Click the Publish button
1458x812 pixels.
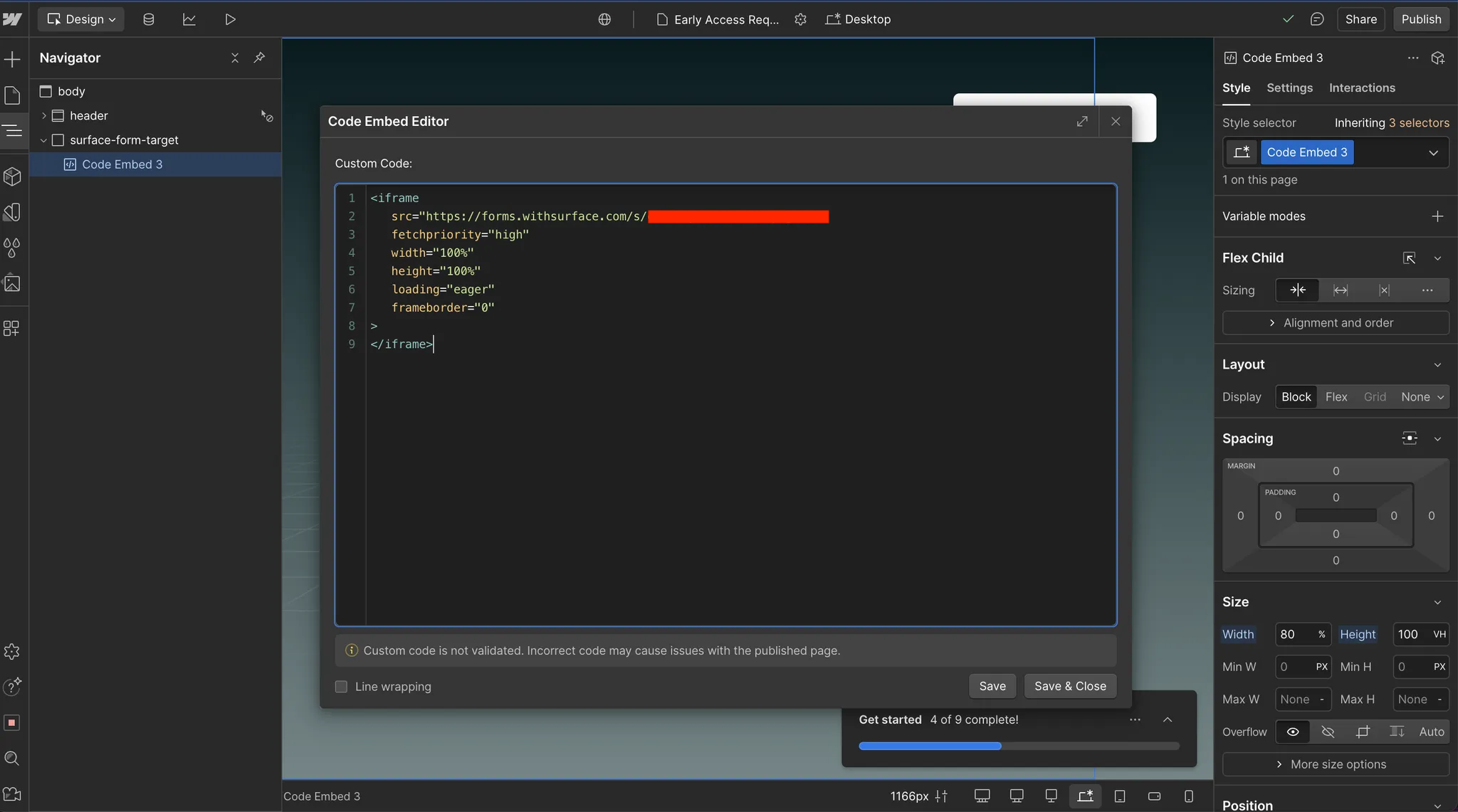point(1421,19)
